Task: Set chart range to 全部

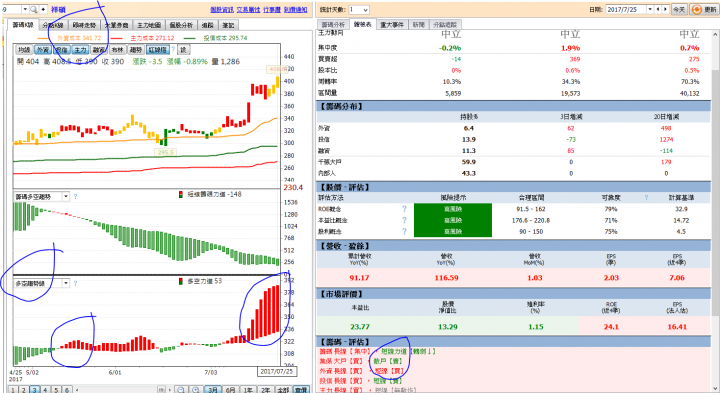Action: [x=283, y=390]
